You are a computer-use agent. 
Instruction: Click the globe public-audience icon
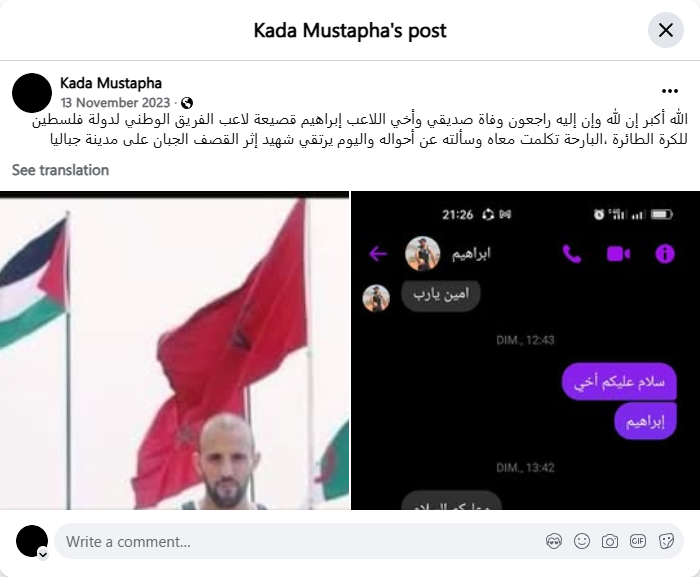click(x=187, y=103)
